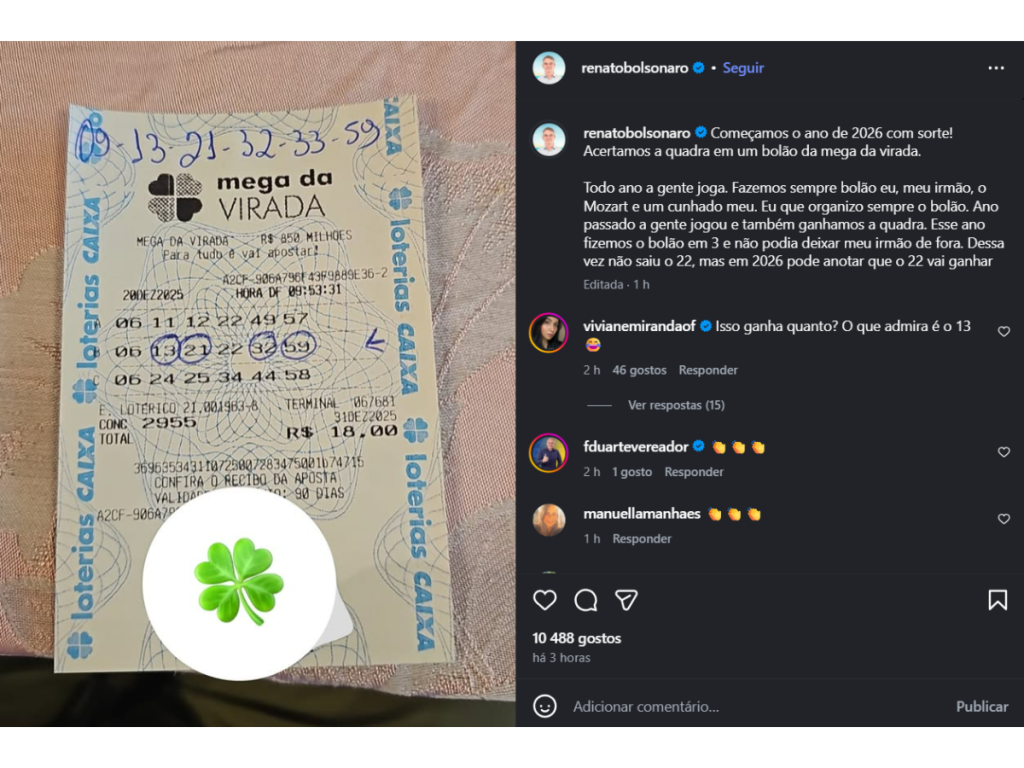Share post using paper plane icon

click(626, 600)
